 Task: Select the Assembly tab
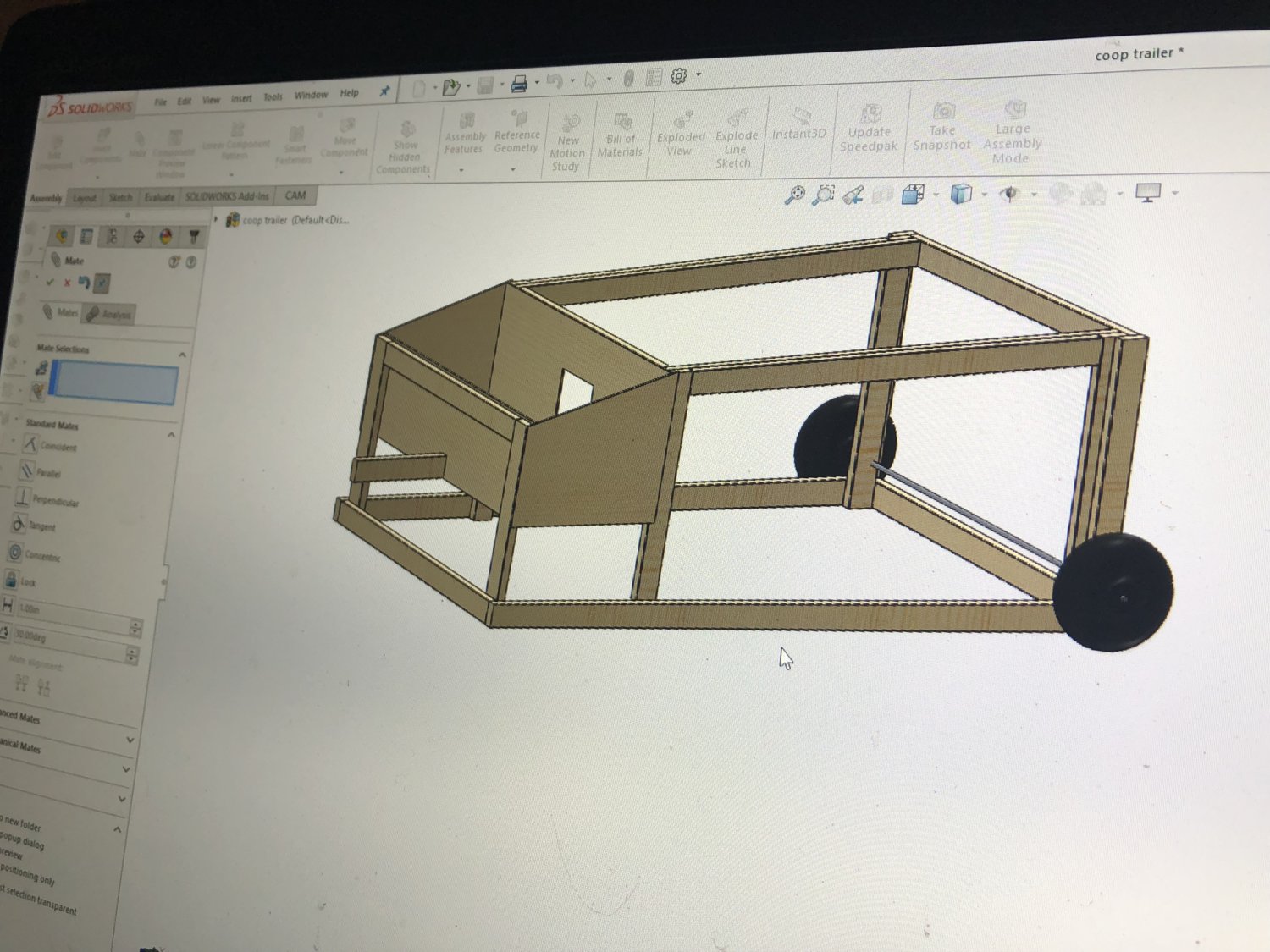[x=47, y=199]
